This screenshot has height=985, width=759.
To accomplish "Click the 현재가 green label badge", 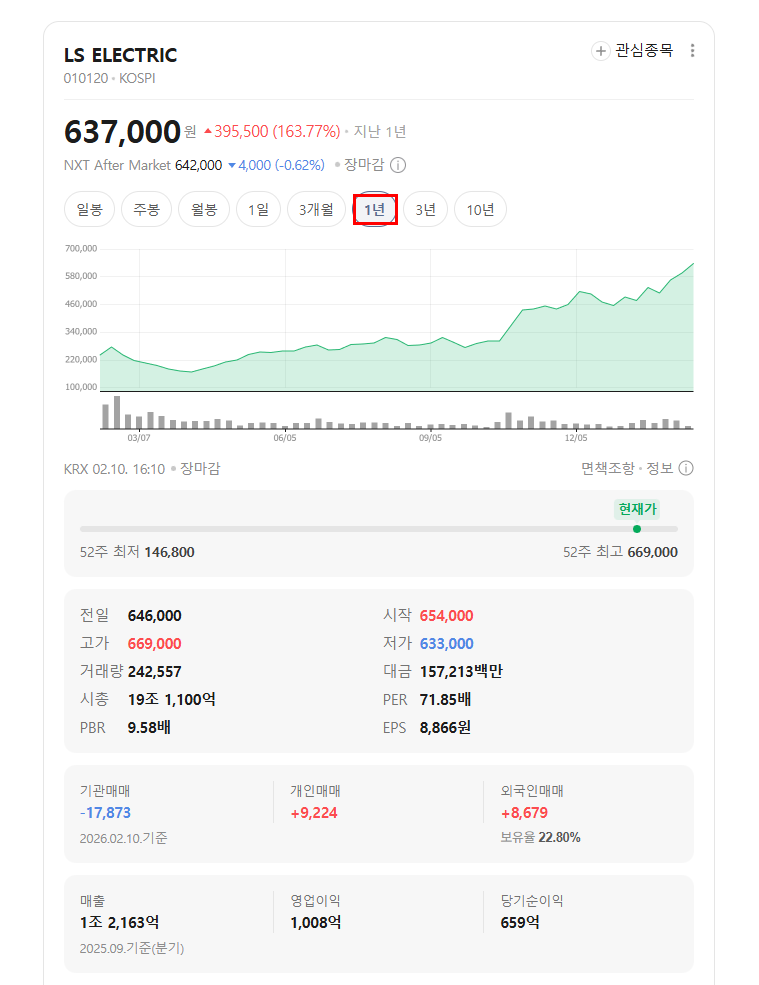I will coord(637,509).
